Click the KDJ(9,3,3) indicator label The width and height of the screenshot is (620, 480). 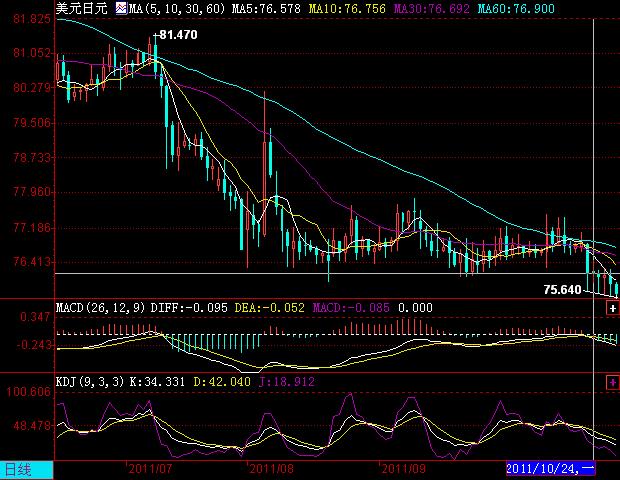(x=90, y=382)
